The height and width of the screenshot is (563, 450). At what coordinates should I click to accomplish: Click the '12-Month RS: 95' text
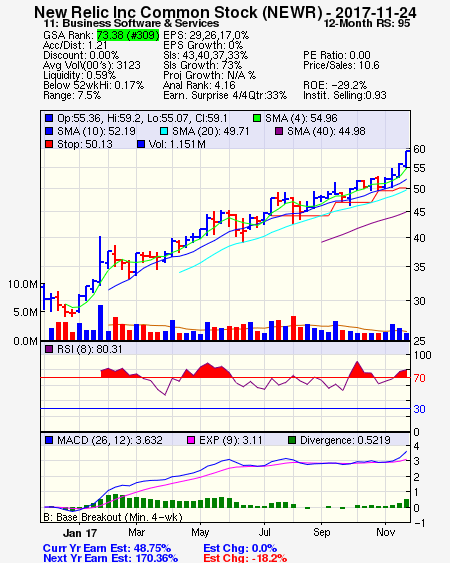click(367, 24)
